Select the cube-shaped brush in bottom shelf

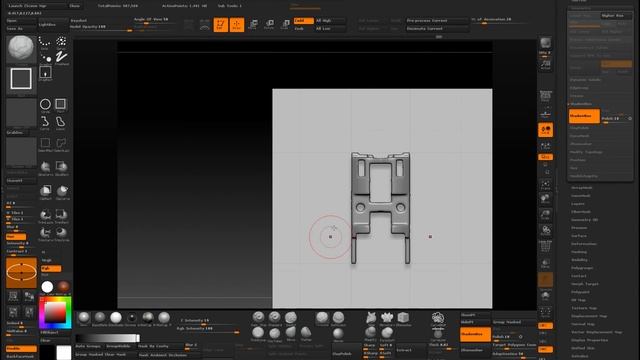(x=403, y=319)
